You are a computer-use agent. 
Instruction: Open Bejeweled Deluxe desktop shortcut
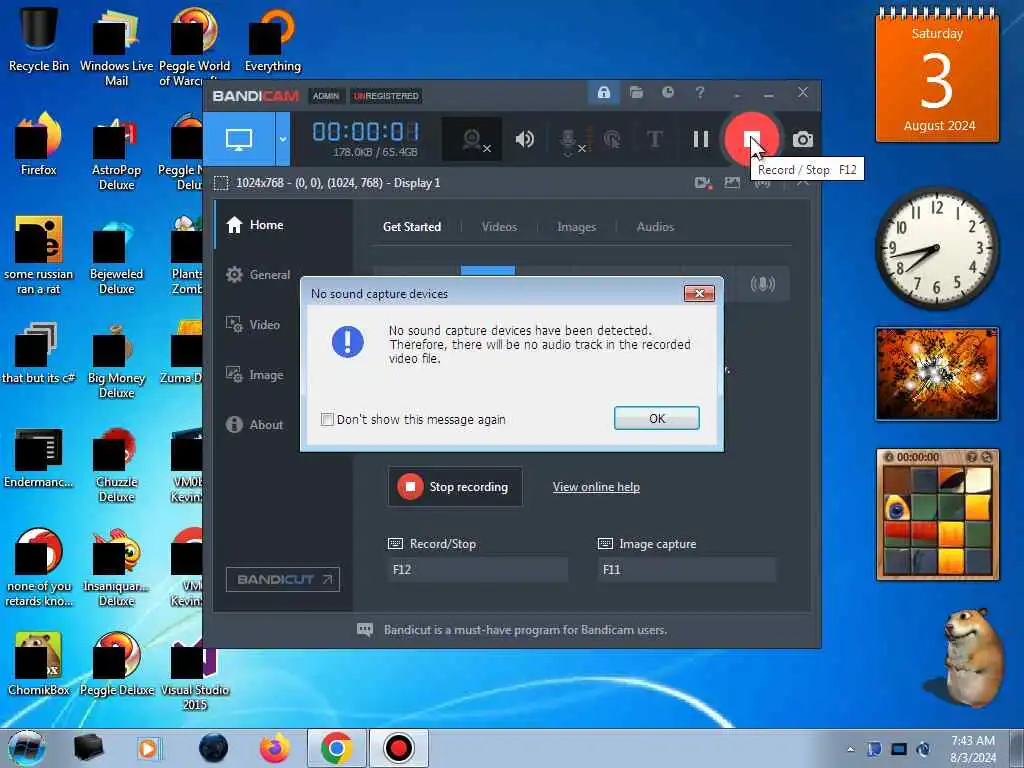116,256
